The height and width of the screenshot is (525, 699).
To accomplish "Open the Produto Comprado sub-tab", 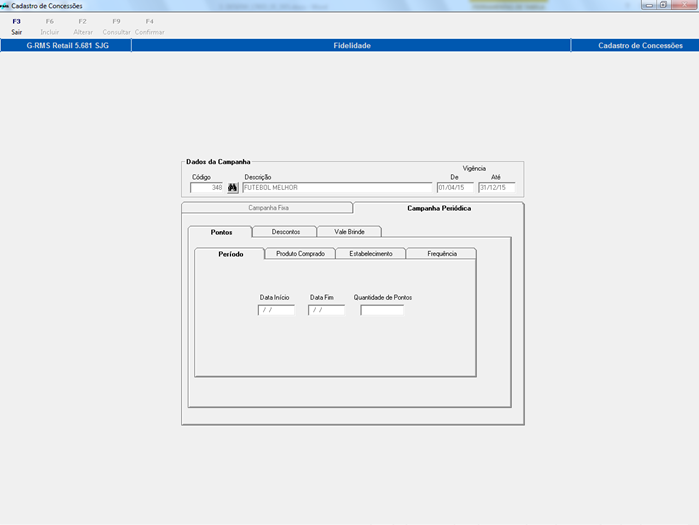I will coord(300,254).
